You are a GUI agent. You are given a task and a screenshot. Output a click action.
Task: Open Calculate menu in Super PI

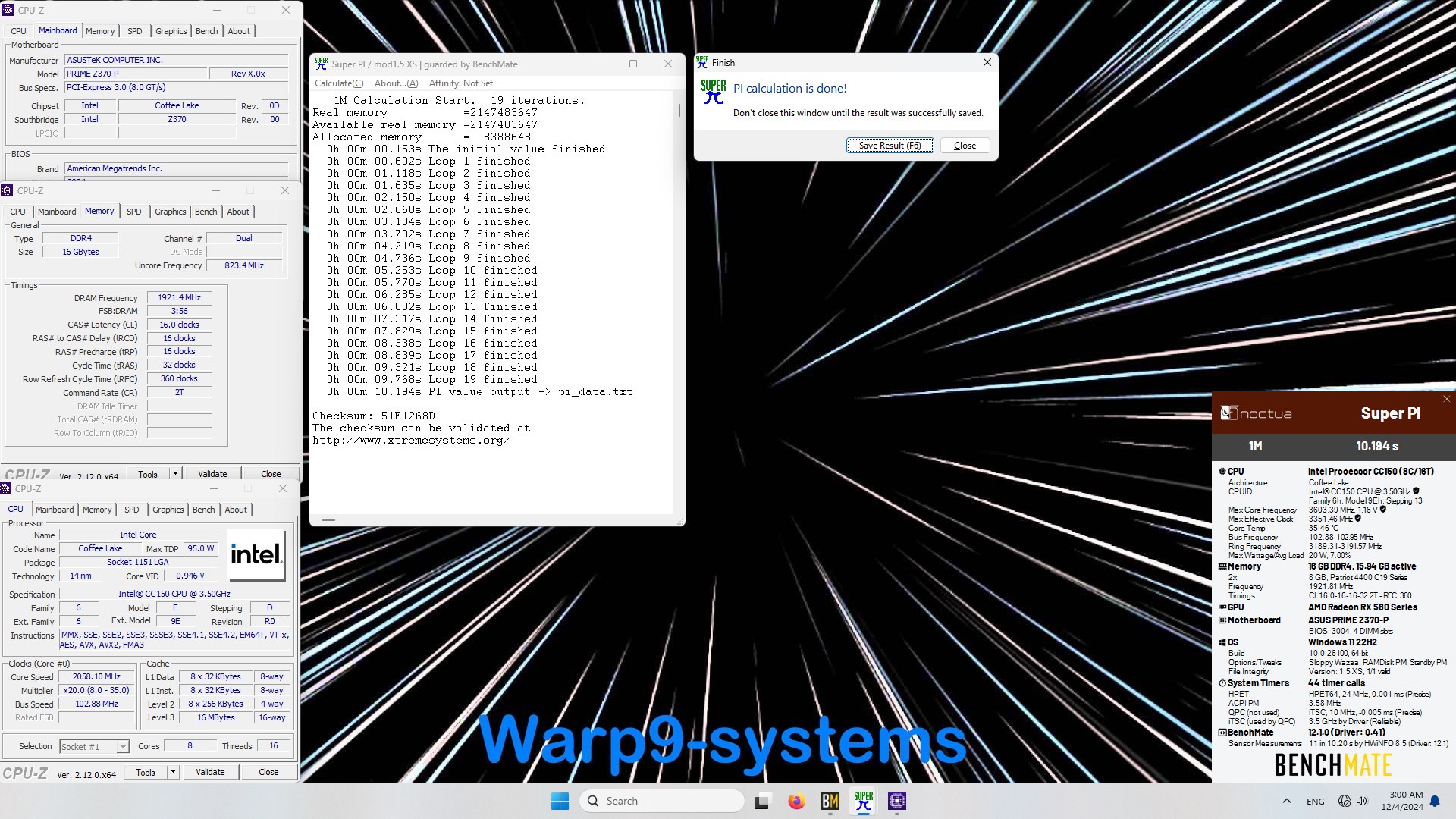click(x=339, y=83)
